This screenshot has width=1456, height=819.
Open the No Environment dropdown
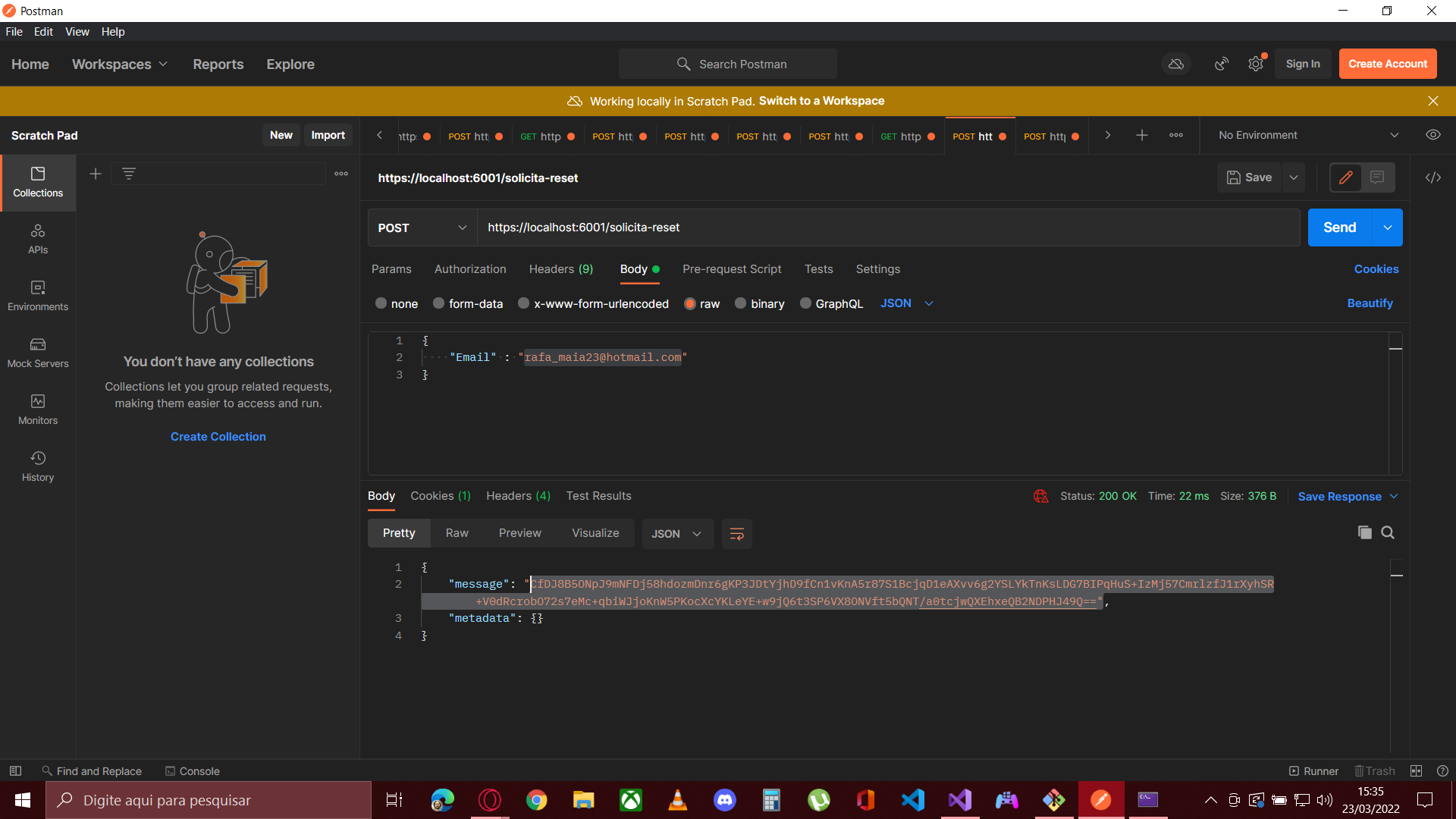1309,135
